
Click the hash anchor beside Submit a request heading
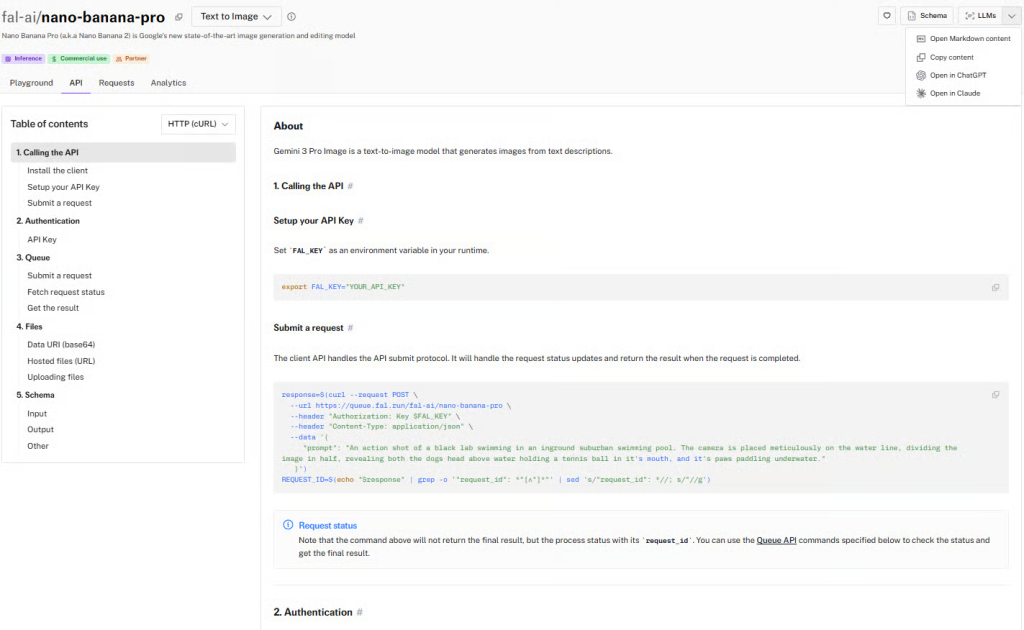[x=350, y=328]
